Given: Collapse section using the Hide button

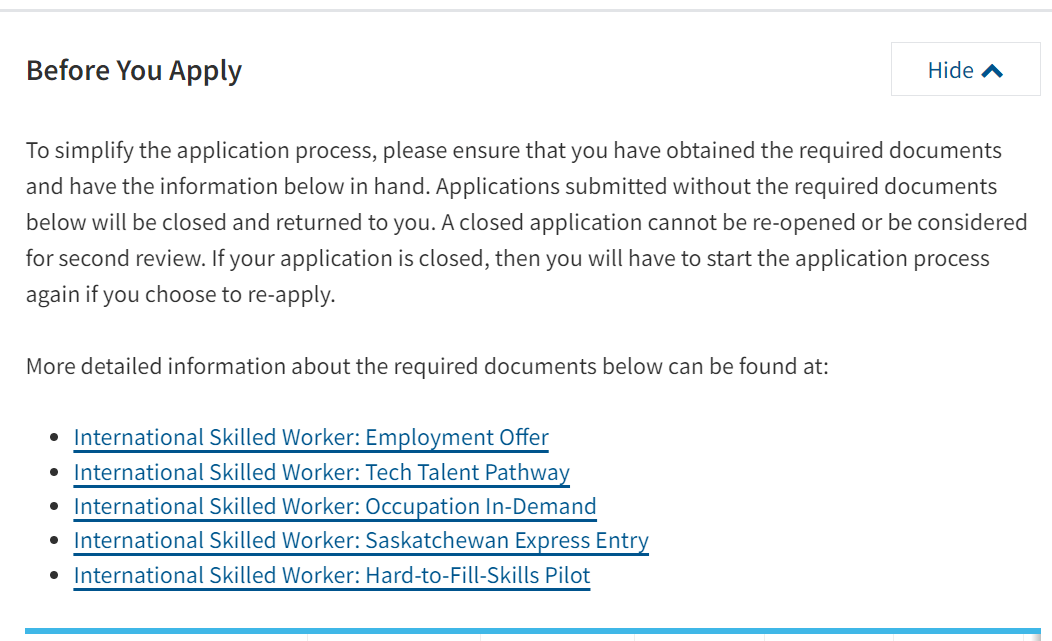Looking at the screenshot, I should 965,69.
